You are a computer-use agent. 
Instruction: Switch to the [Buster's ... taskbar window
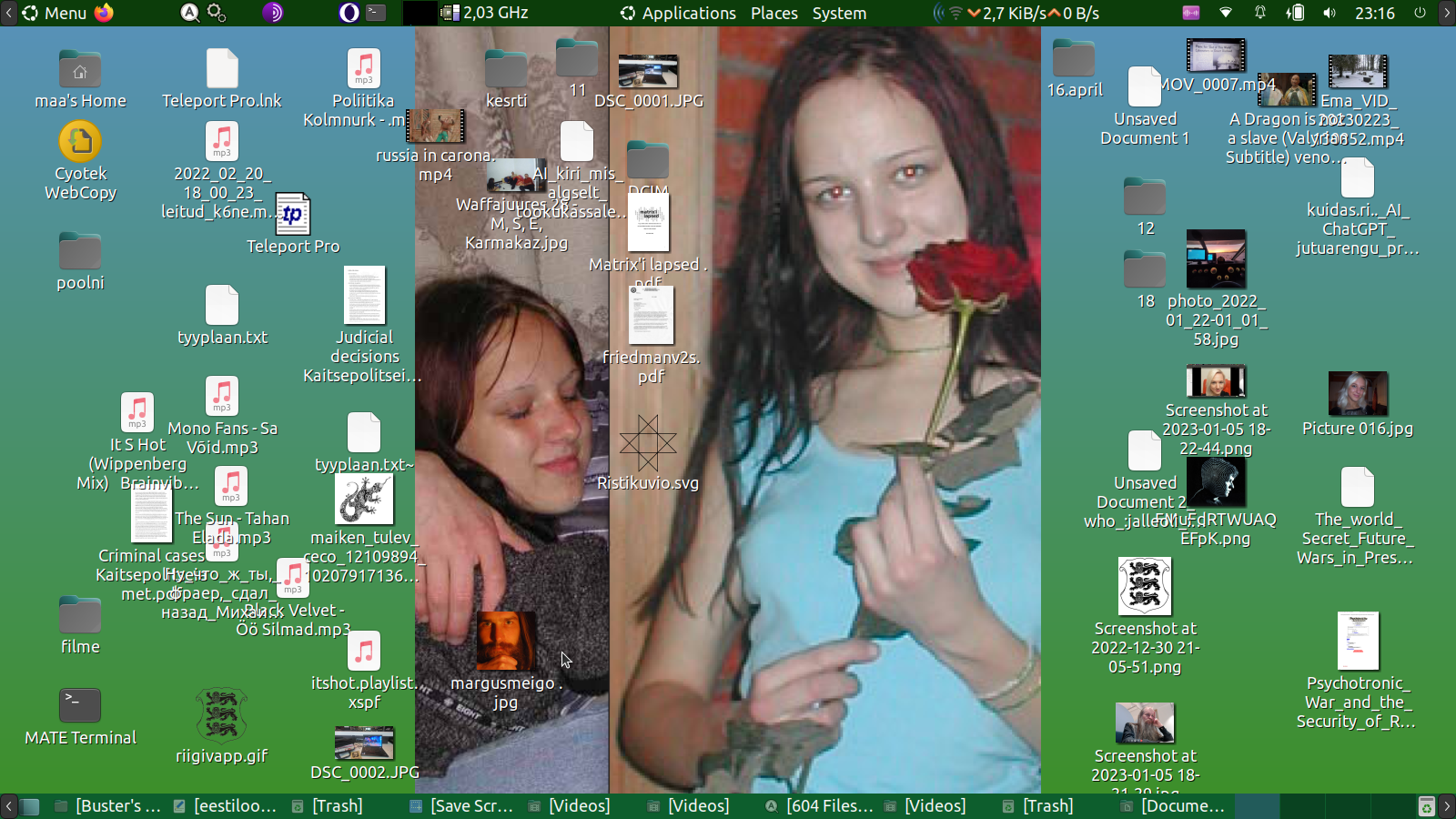pos(108,806)
